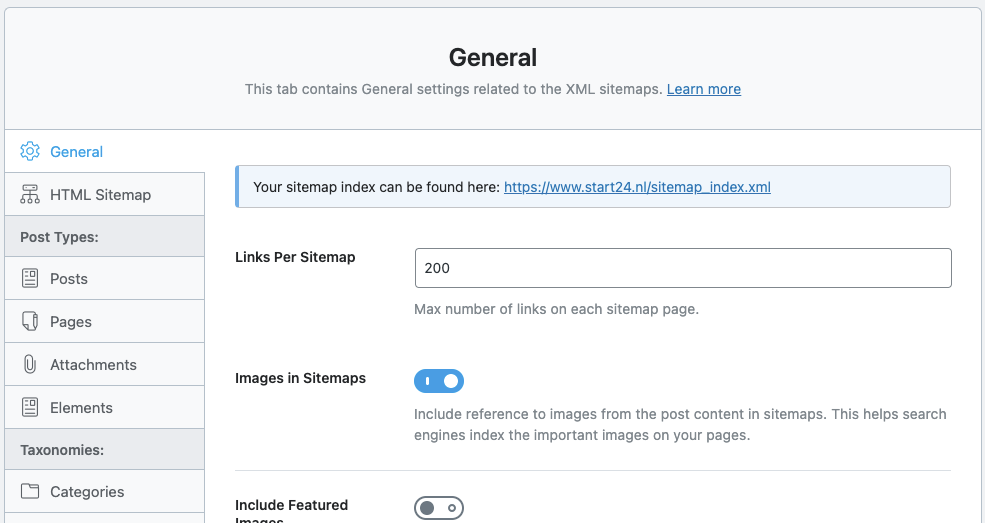
Task: Go to the Pages tab label
Action: (x=71, y=322)
